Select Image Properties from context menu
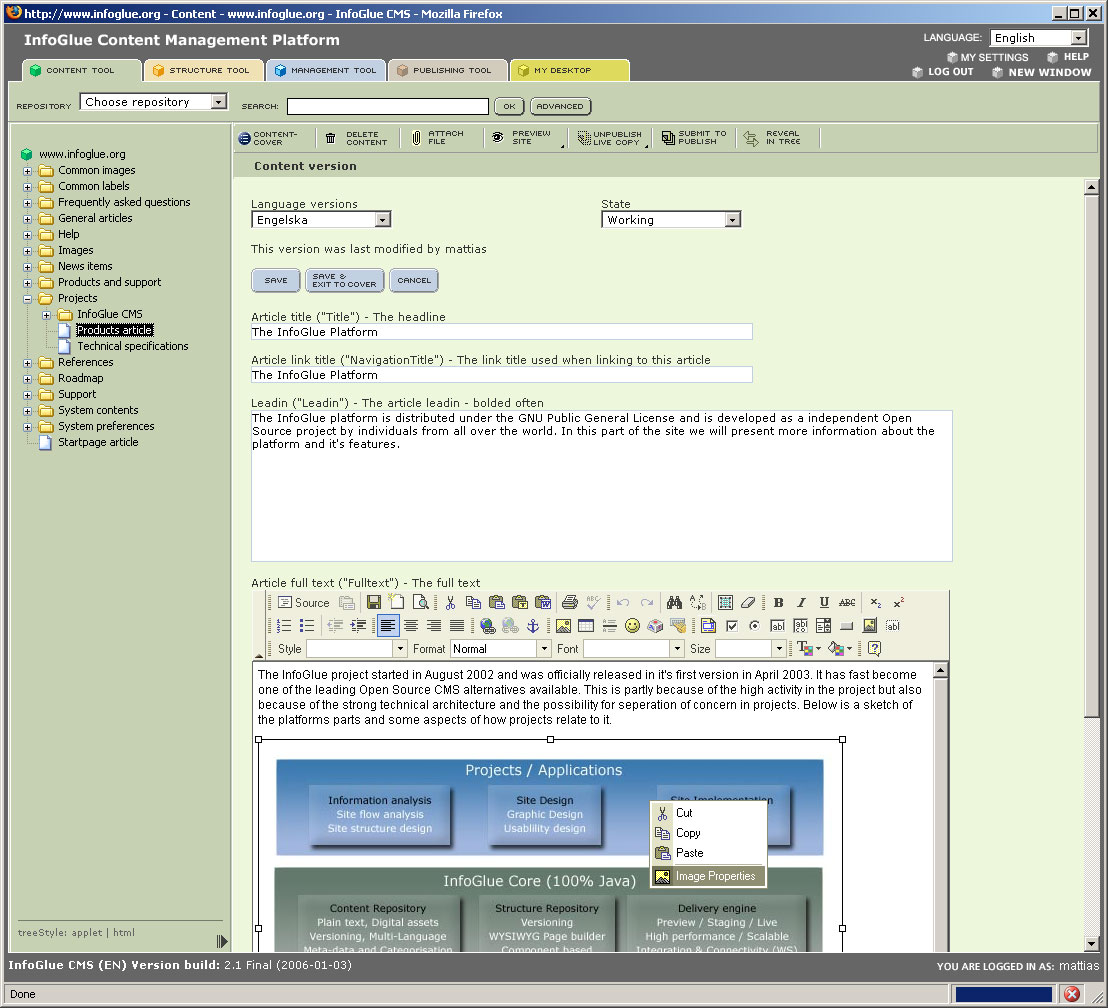Viewport: 1108px width, 1008px height. pos(714,876)
